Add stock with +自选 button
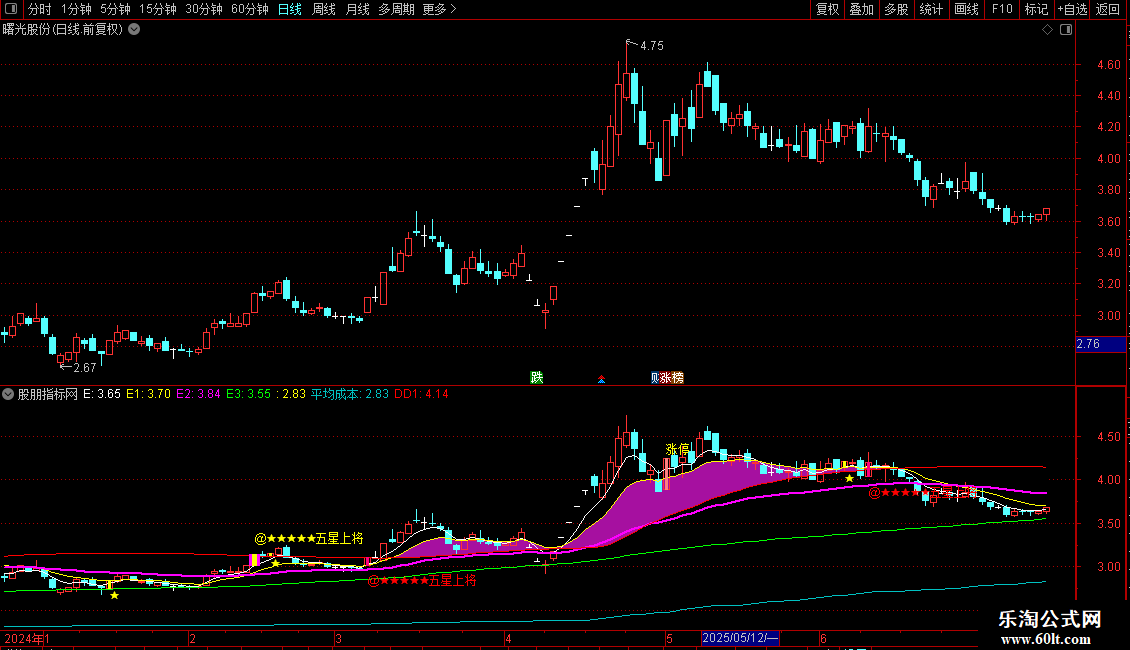Viewport: 1130px width, 650px height. 1072,9
